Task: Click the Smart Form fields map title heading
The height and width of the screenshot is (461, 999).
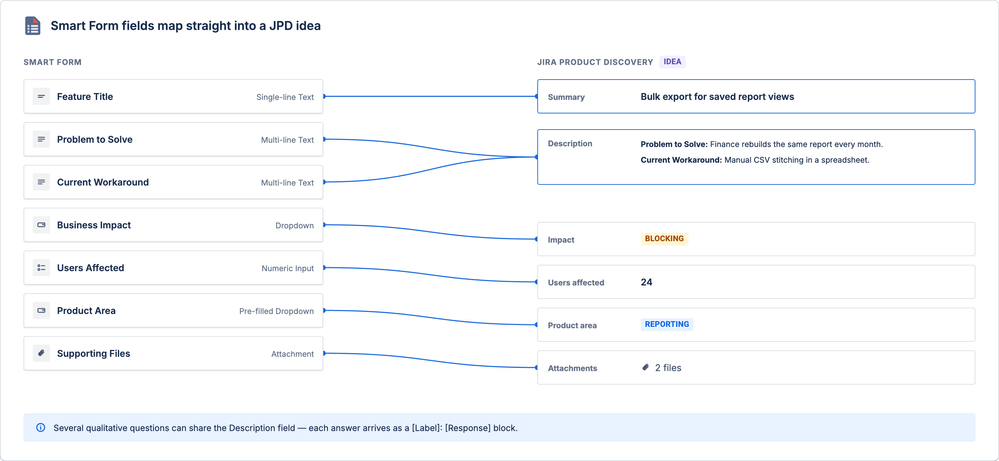Action: pyautogui.click(x=185, y=26)
